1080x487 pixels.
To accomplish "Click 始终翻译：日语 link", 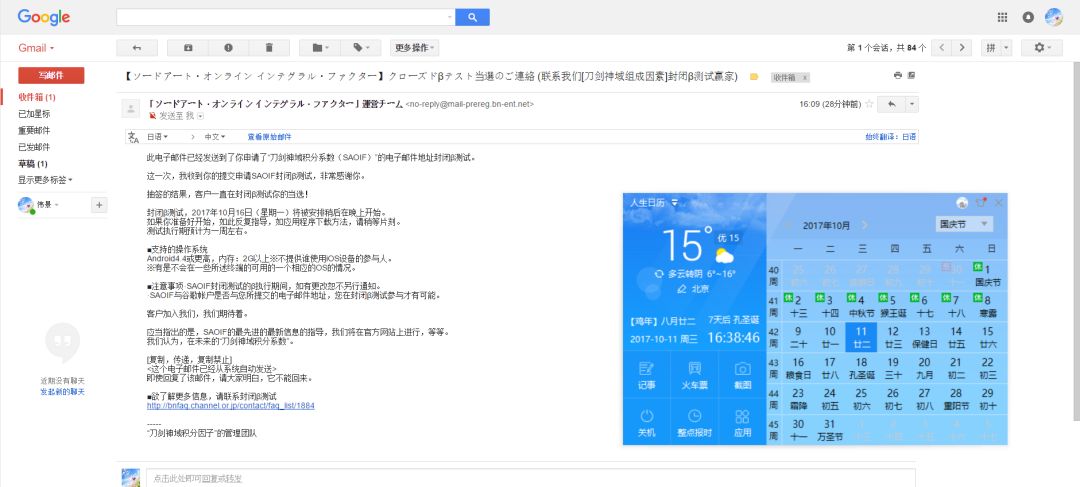I will click(x=891, y=137).
